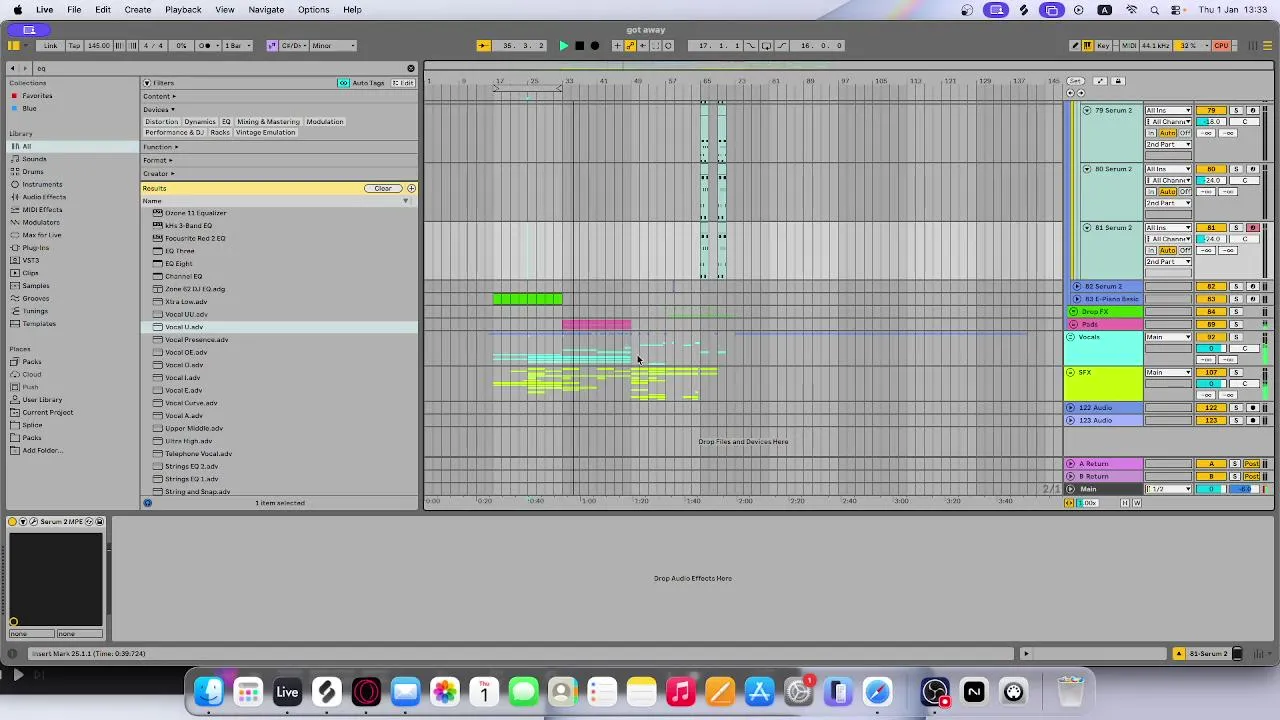Open the C#/Db root note dropdown
The height and width of the screenshot is (720, 1280).
(x=294, y=45)
